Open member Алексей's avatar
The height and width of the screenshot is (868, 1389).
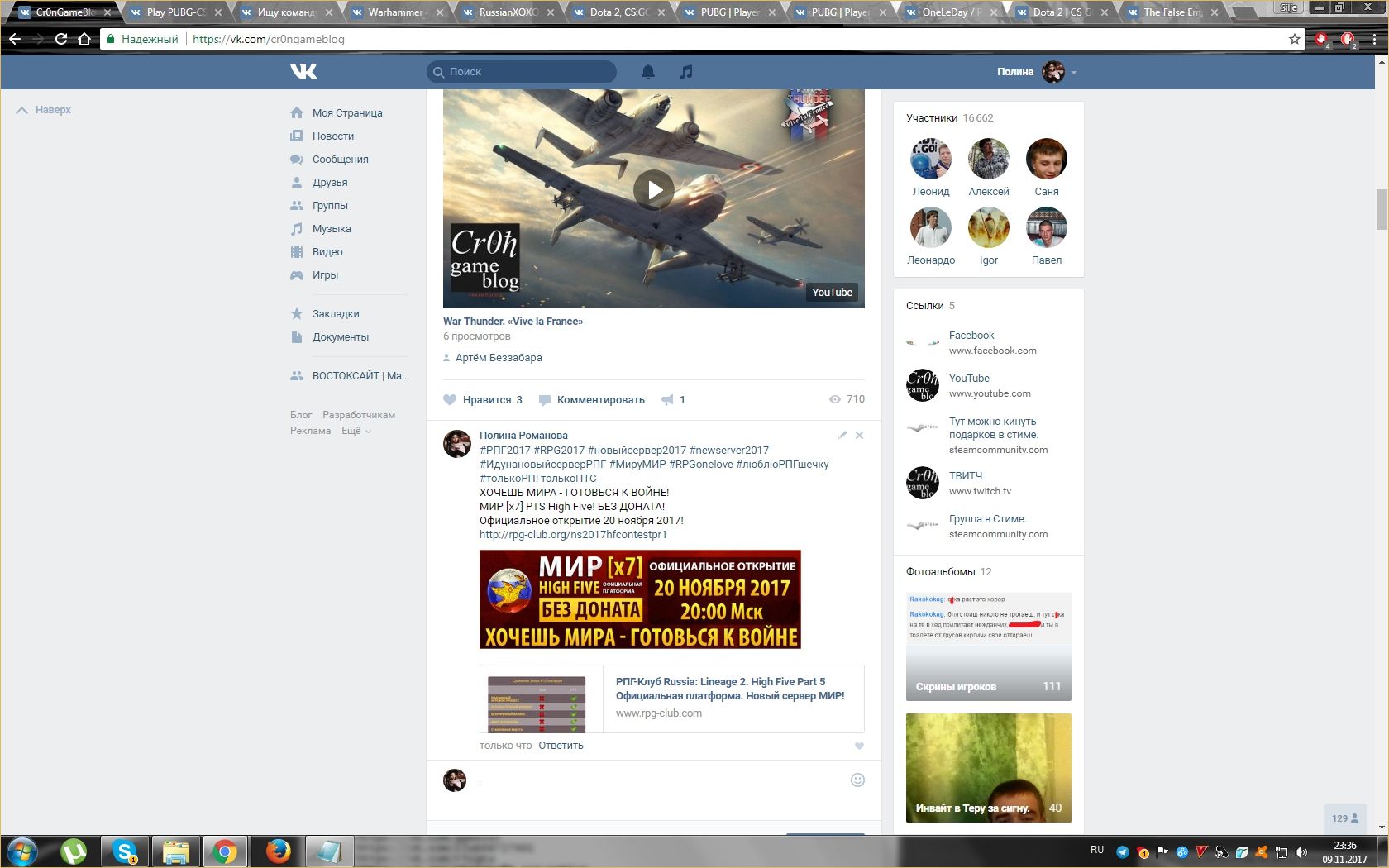(x=989, y=159)
